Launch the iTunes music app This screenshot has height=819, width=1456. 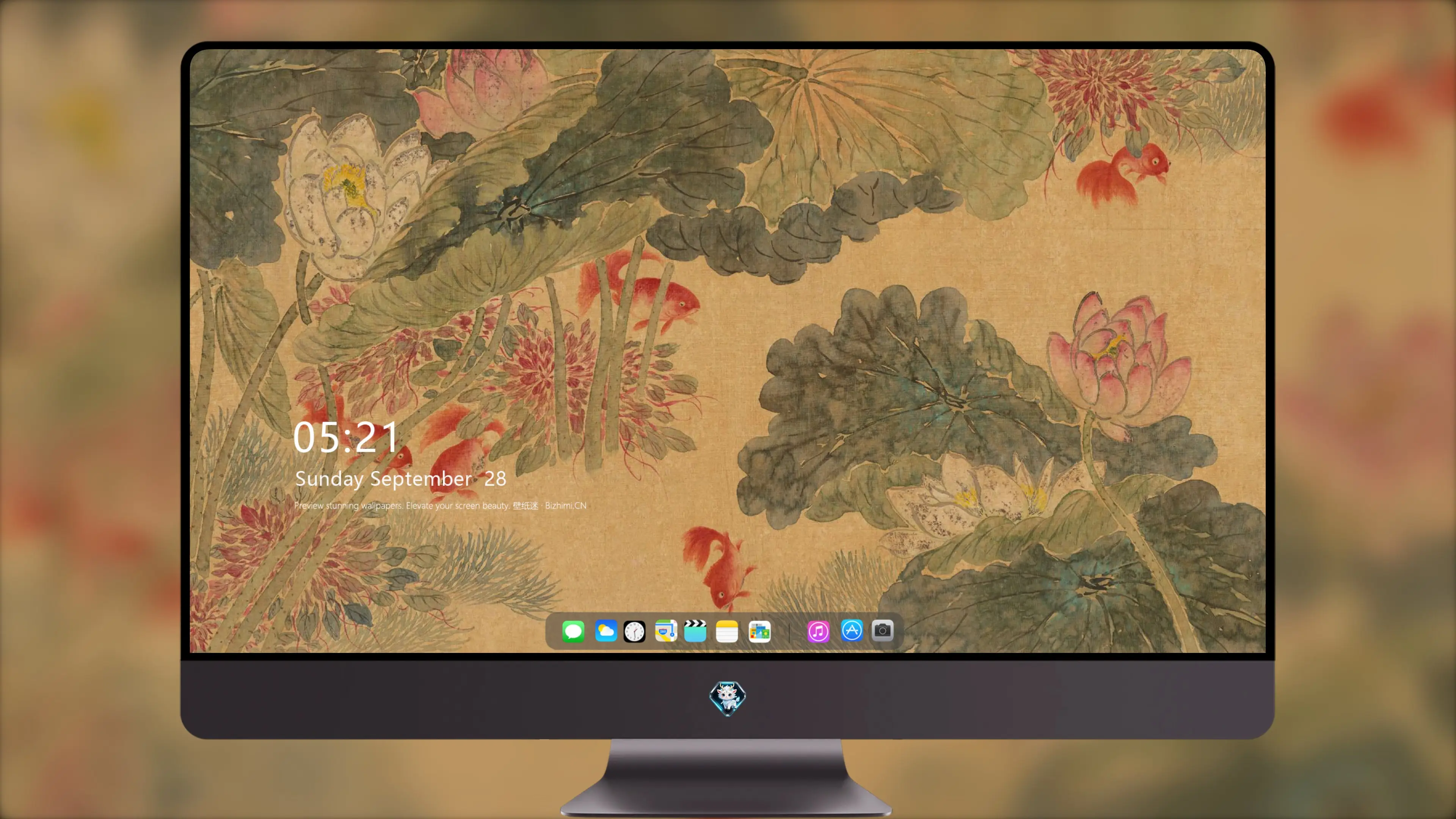pyautogui.click(x=819, y=631)
